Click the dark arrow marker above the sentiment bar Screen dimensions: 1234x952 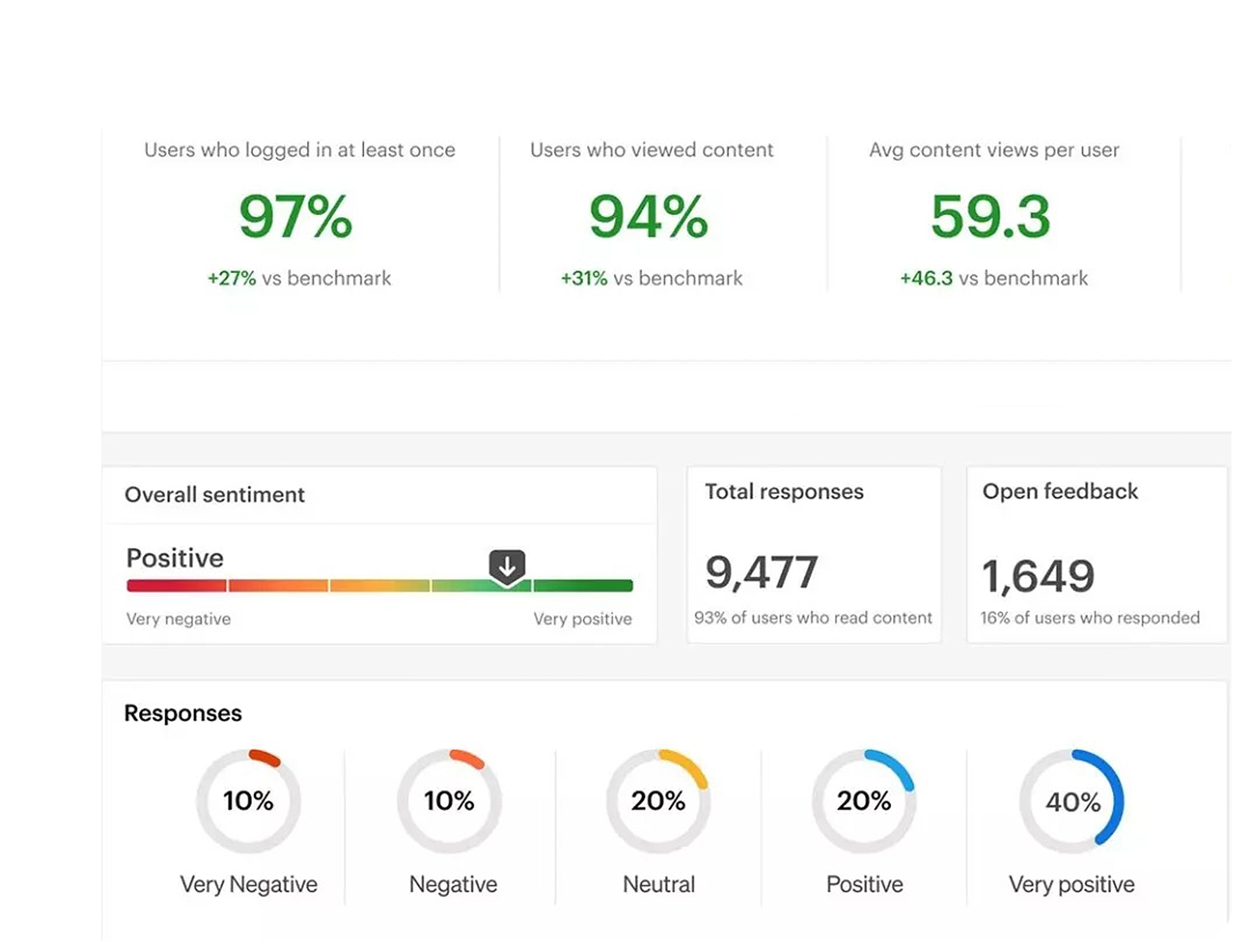click(507, 565)
